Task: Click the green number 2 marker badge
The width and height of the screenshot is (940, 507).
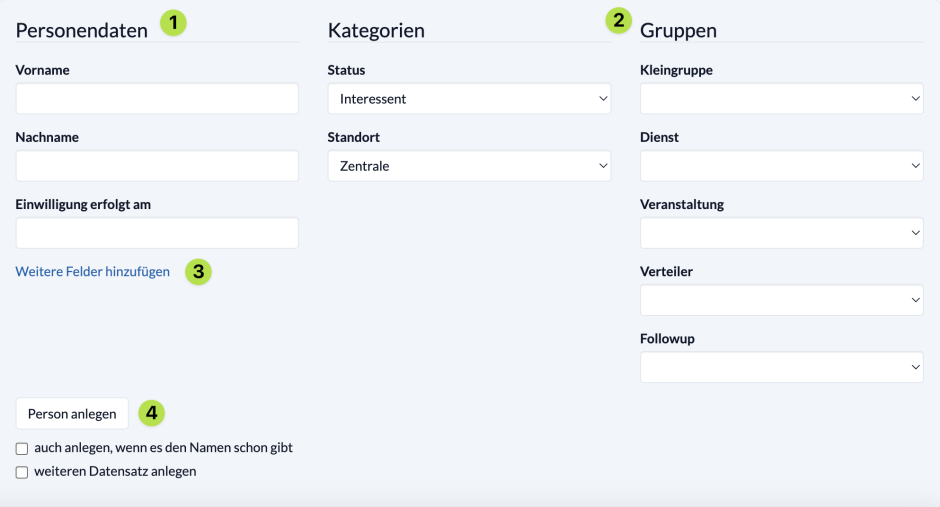Action: click(619, 20)
